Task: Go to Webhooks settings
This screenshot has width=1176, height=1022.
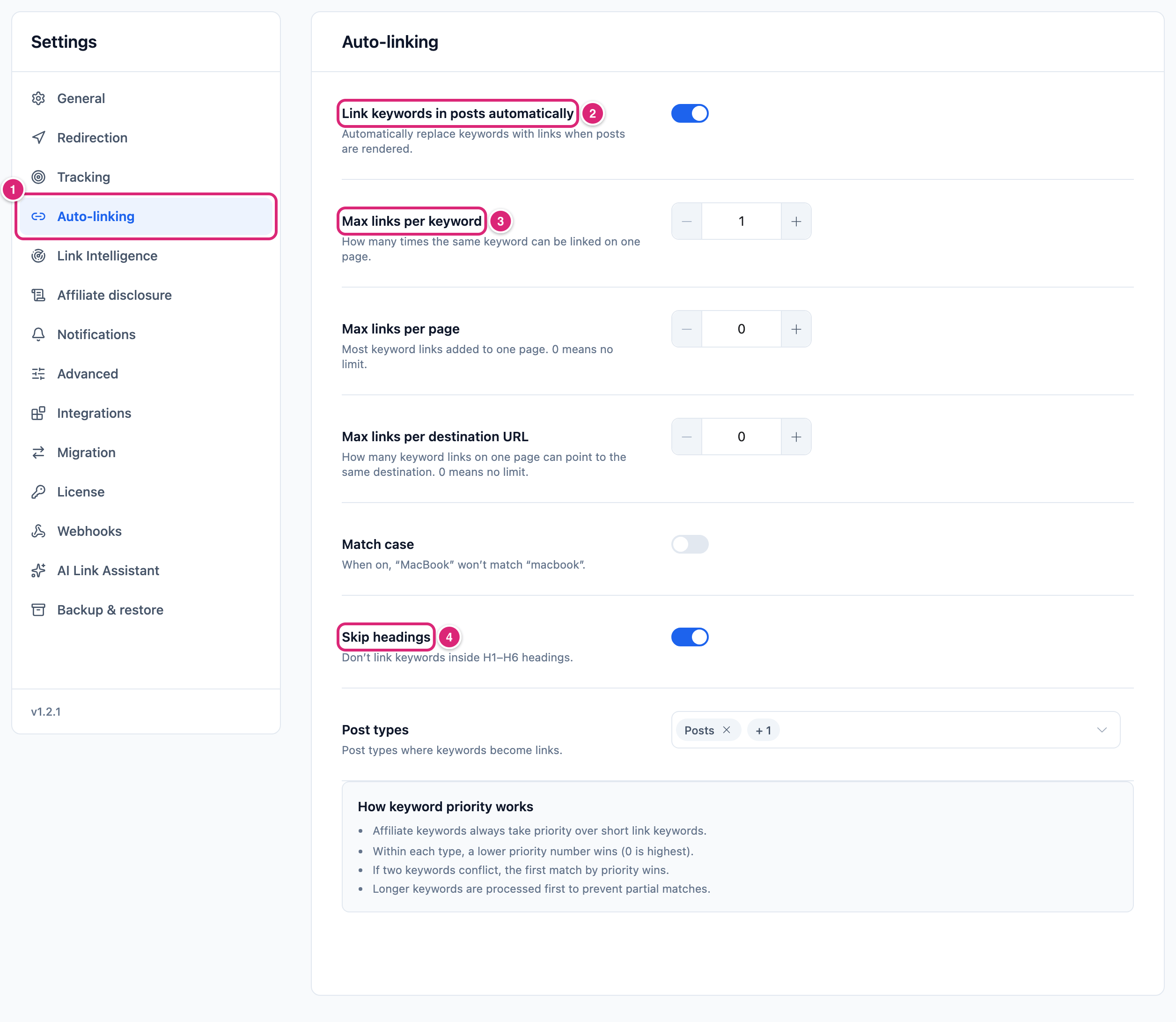Action: point(146,531)
